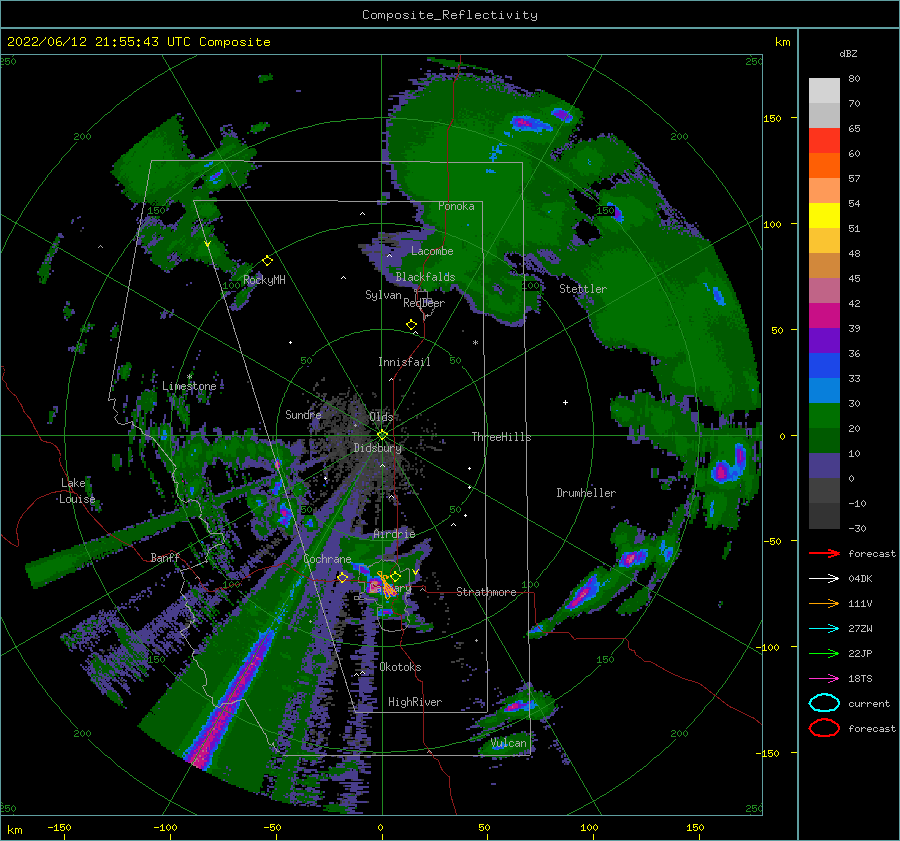Click the bright green 20-30 dBZ swatch
This screenshot has height=841, width=900.
point(824,415)
